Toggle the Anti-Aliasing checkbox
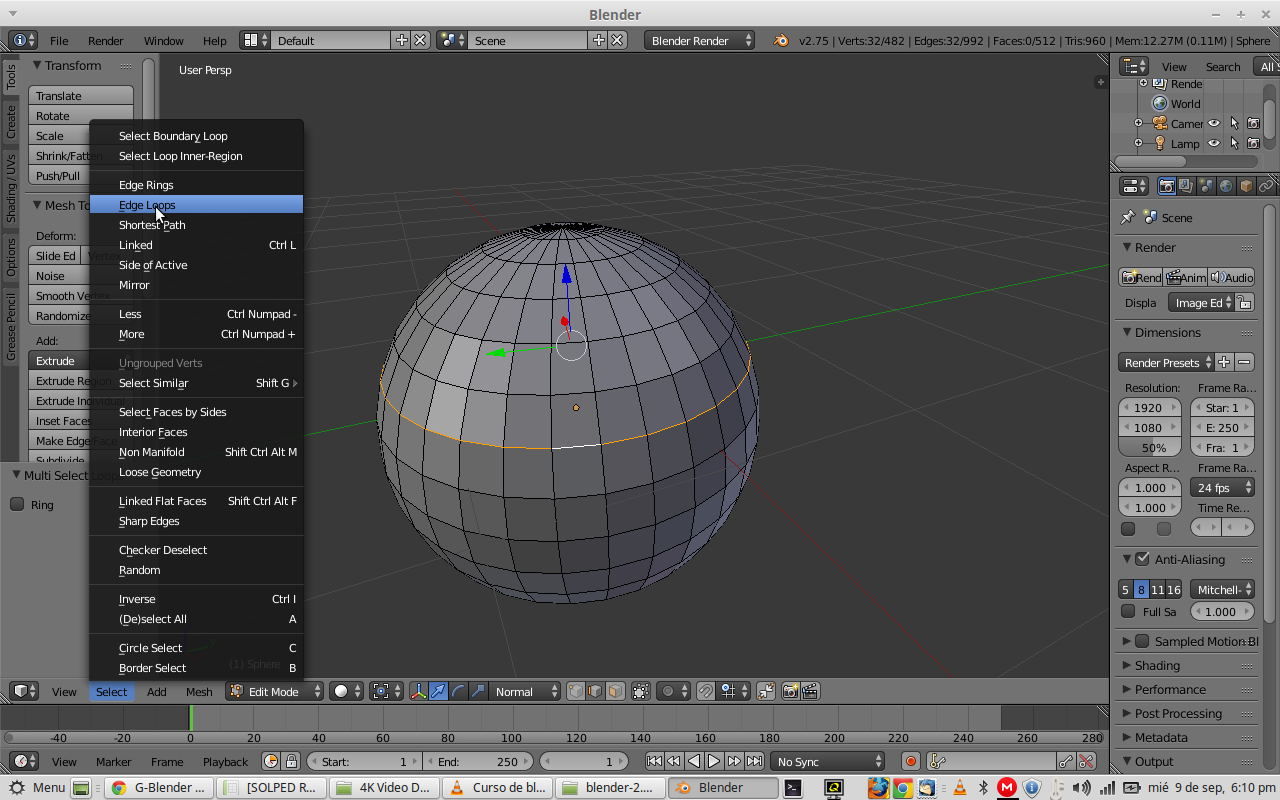1280x800 pixels. [1142, 559]
